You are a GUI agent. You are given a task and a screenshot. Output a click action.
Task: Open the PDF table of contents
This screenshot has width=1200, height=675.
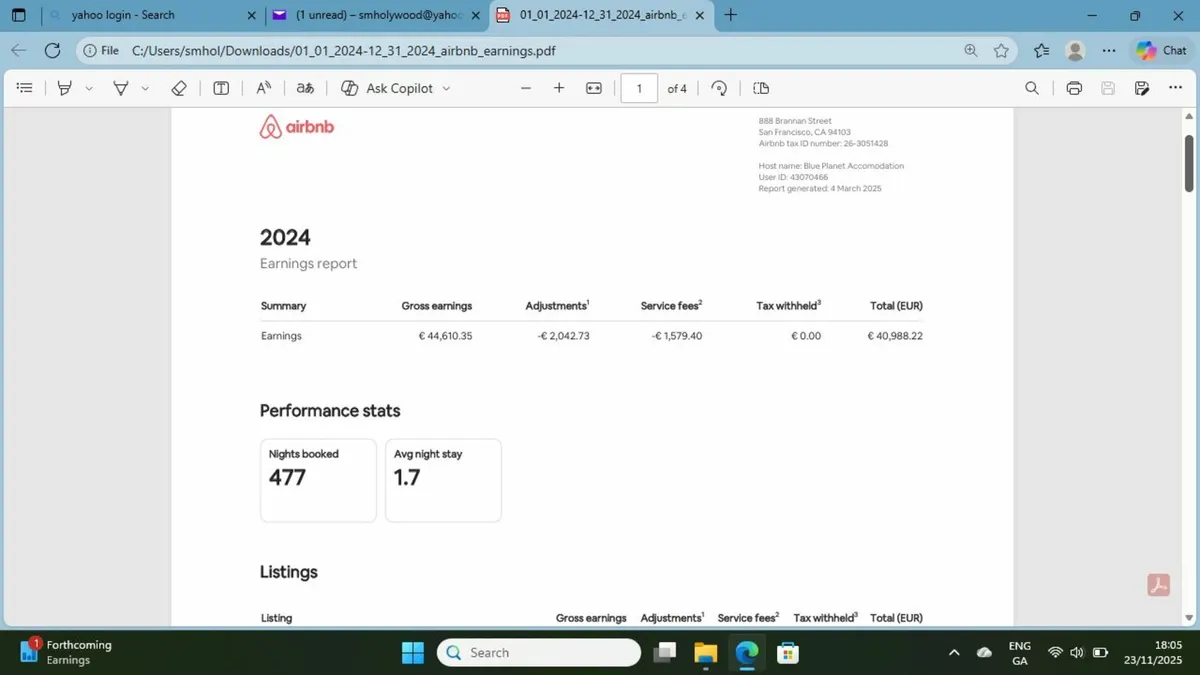[x=25, y=88]
